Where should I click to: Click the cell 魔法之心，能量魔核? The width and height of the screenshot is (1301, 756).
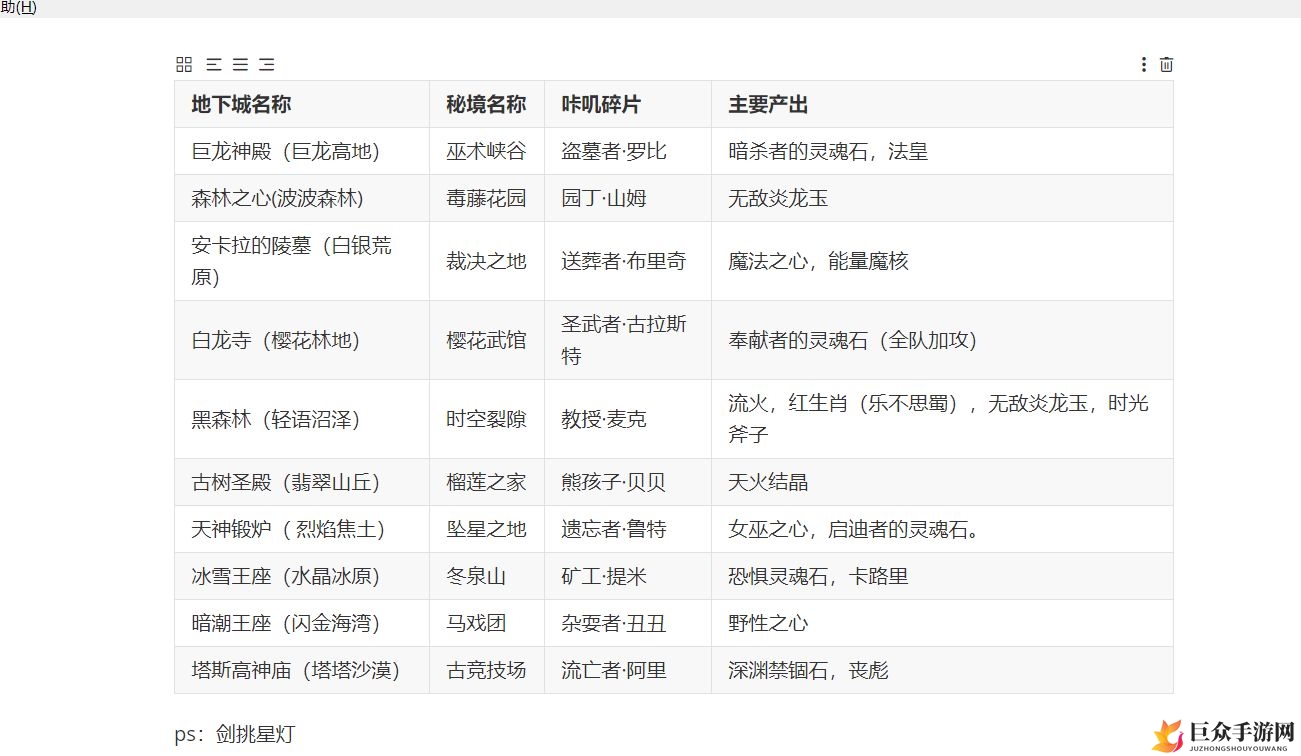click(x=942, y=261)
